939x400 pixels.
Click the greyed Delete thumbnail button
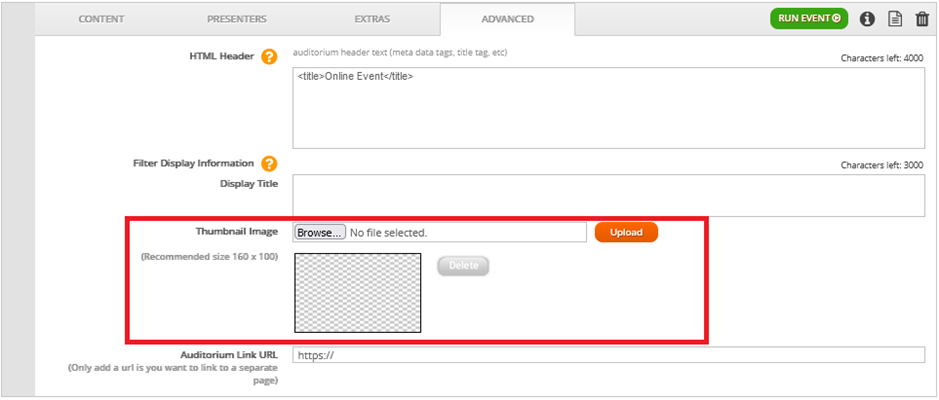coord(463,266)
